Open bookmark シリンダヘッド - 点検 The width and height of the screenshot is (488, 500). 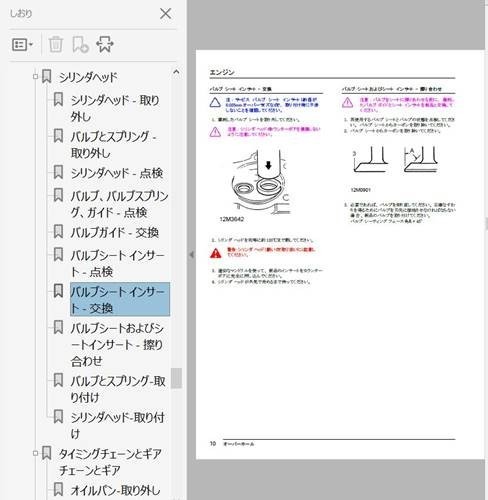(117, 173)
